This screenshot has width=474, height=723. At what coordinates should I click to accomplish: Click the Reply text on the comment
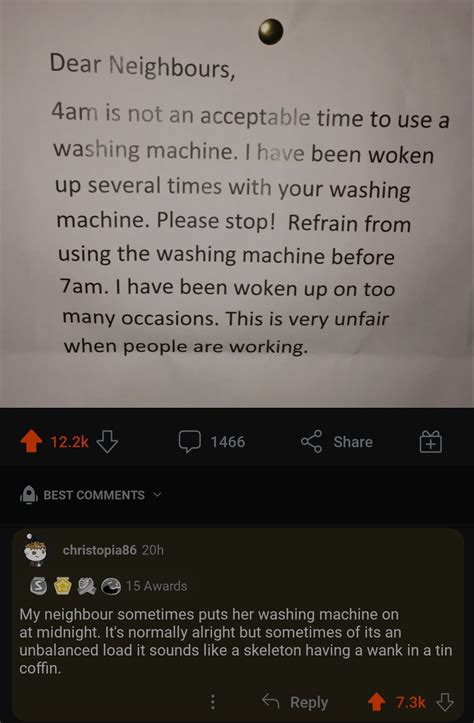coord(309,702)
